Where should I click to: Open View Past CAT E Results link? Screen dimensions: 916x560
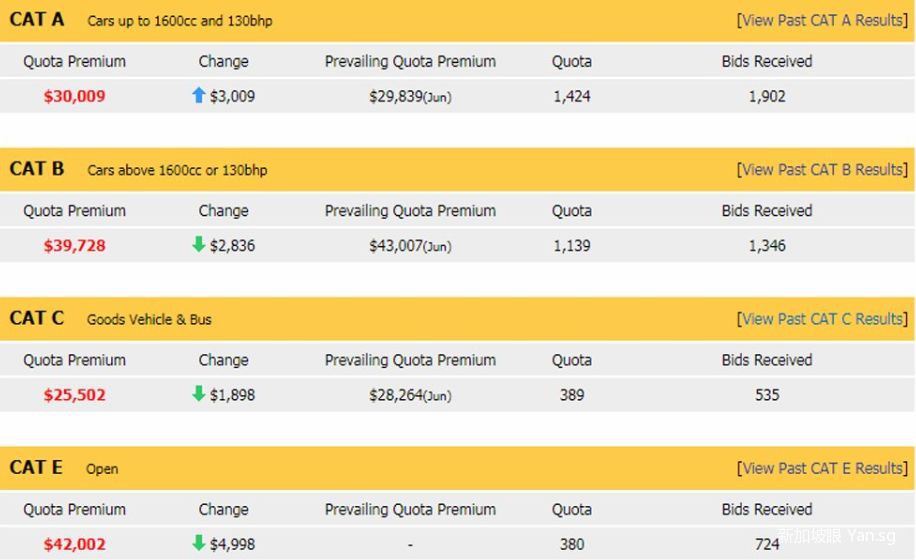[x=822, y=468]
